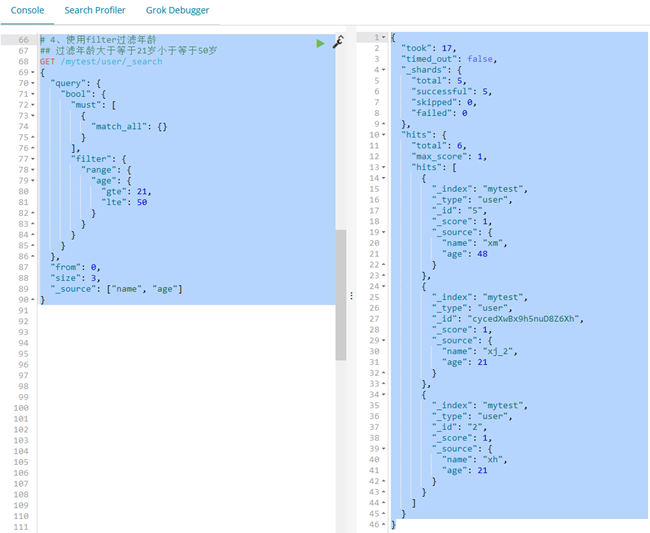Open the Grok Debugger tab

tap(177, 10)
